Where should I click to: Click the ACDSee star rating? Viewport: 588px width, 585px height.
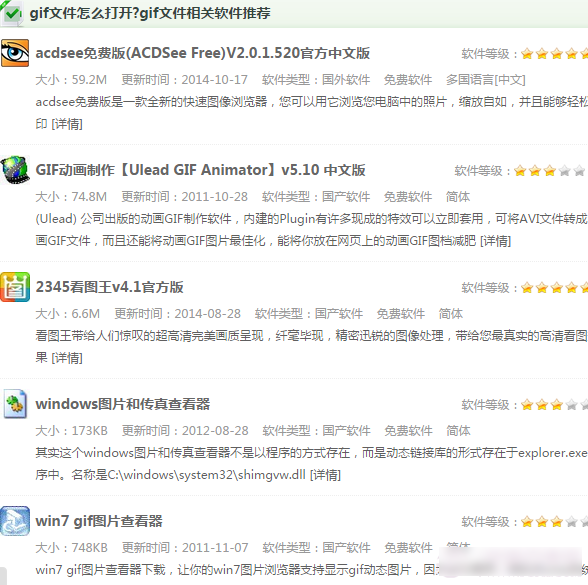[x=554, y=54]
